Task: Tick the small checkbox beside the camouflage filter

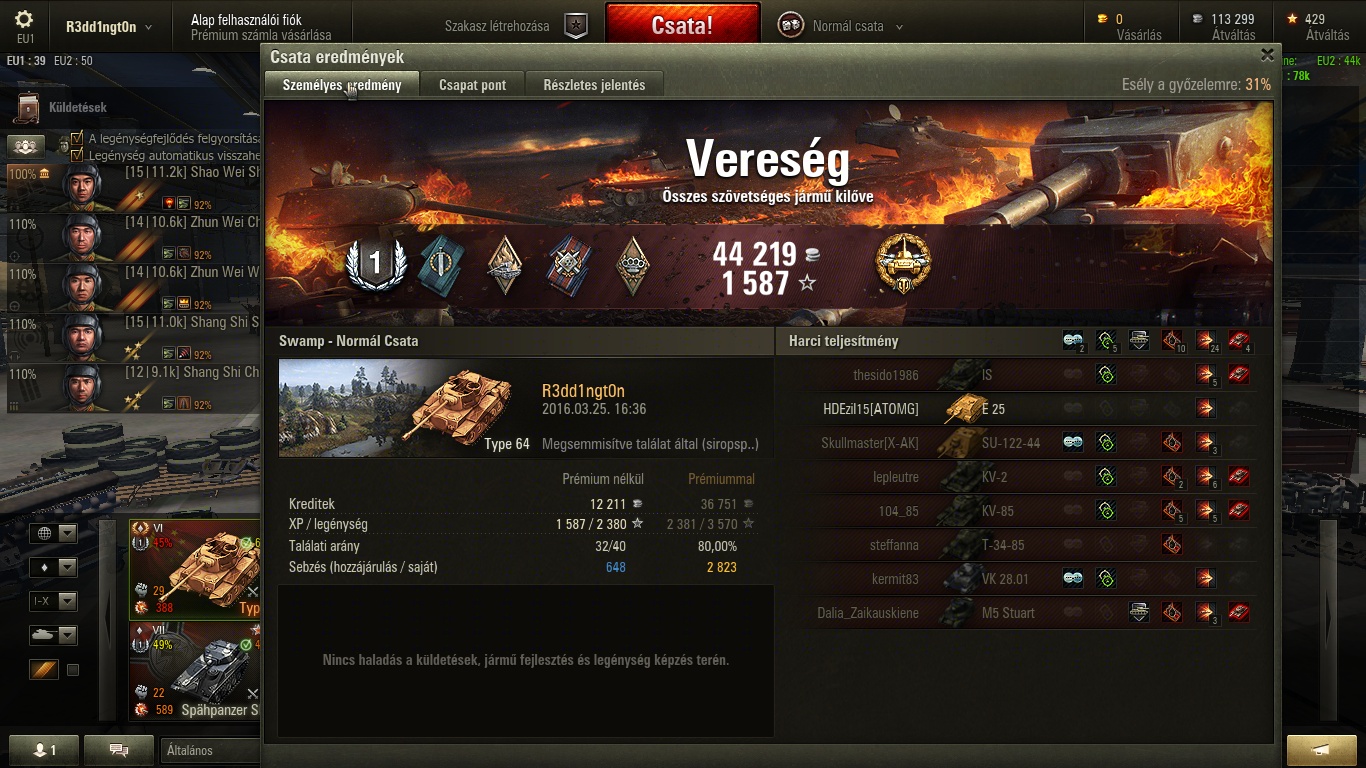Action: tap(73, 670)
